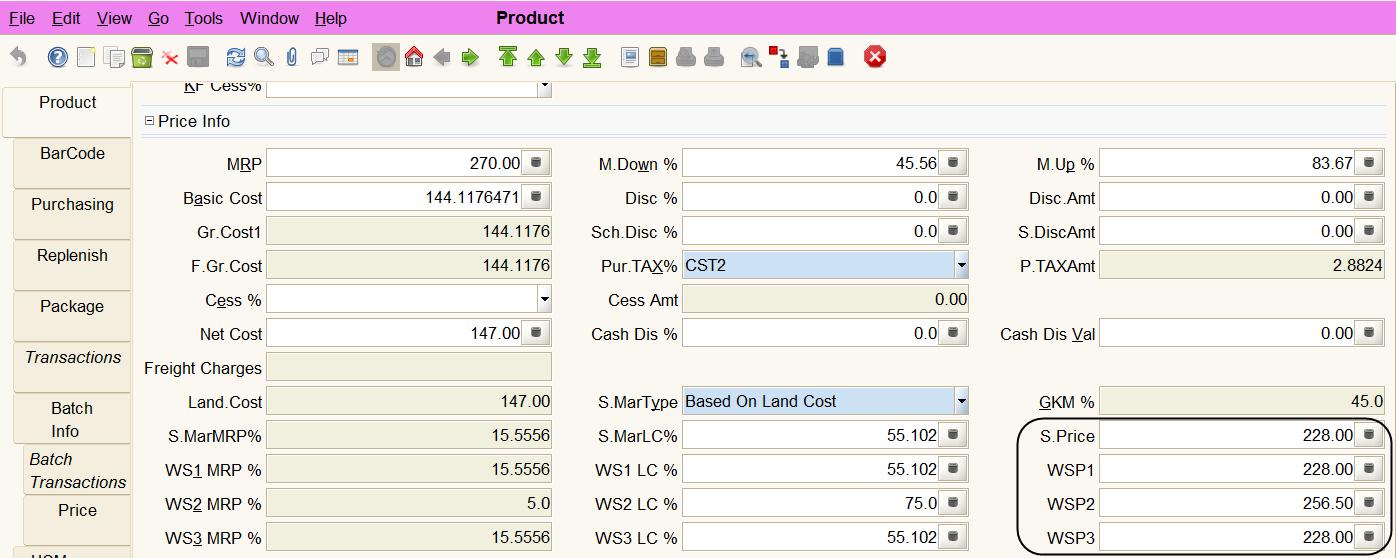Create a new record with the blank page icon
Image resolution: width=1396 pixels, height=558 pixels.
point(86,57)
